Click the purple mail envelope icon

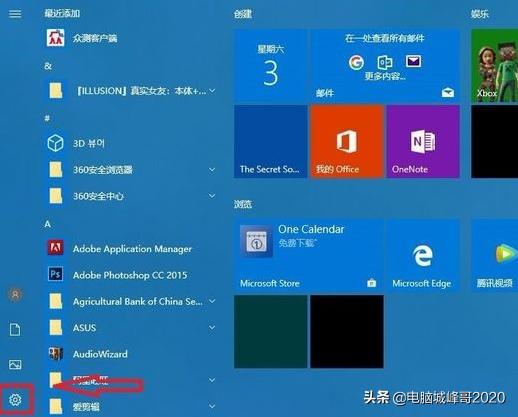(413, 61)
